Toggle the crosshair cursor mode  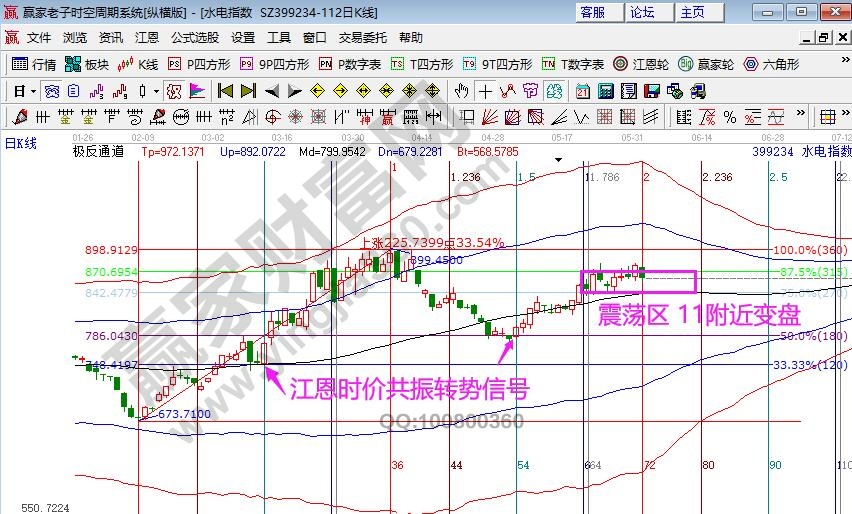(485, 91)
